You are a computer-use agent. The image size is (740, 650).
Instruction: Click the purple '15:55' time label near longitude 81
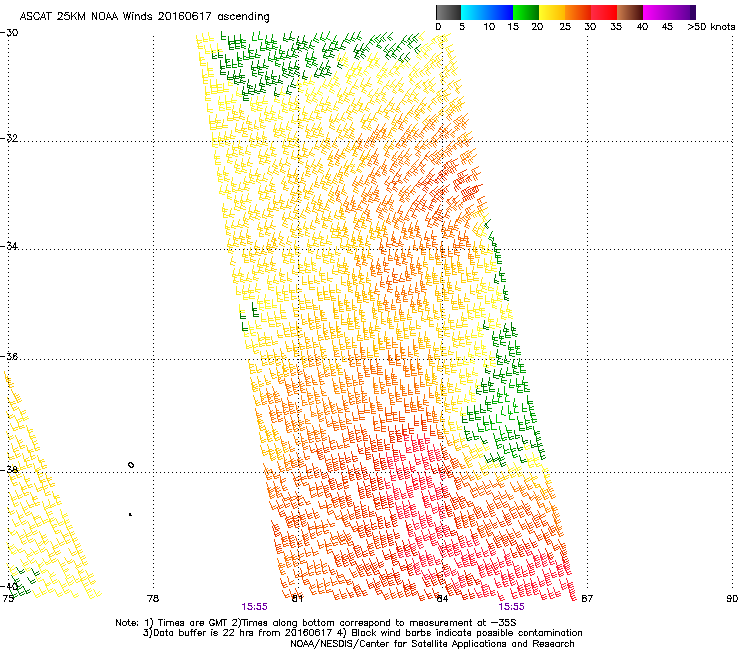[x=254, y=607]
